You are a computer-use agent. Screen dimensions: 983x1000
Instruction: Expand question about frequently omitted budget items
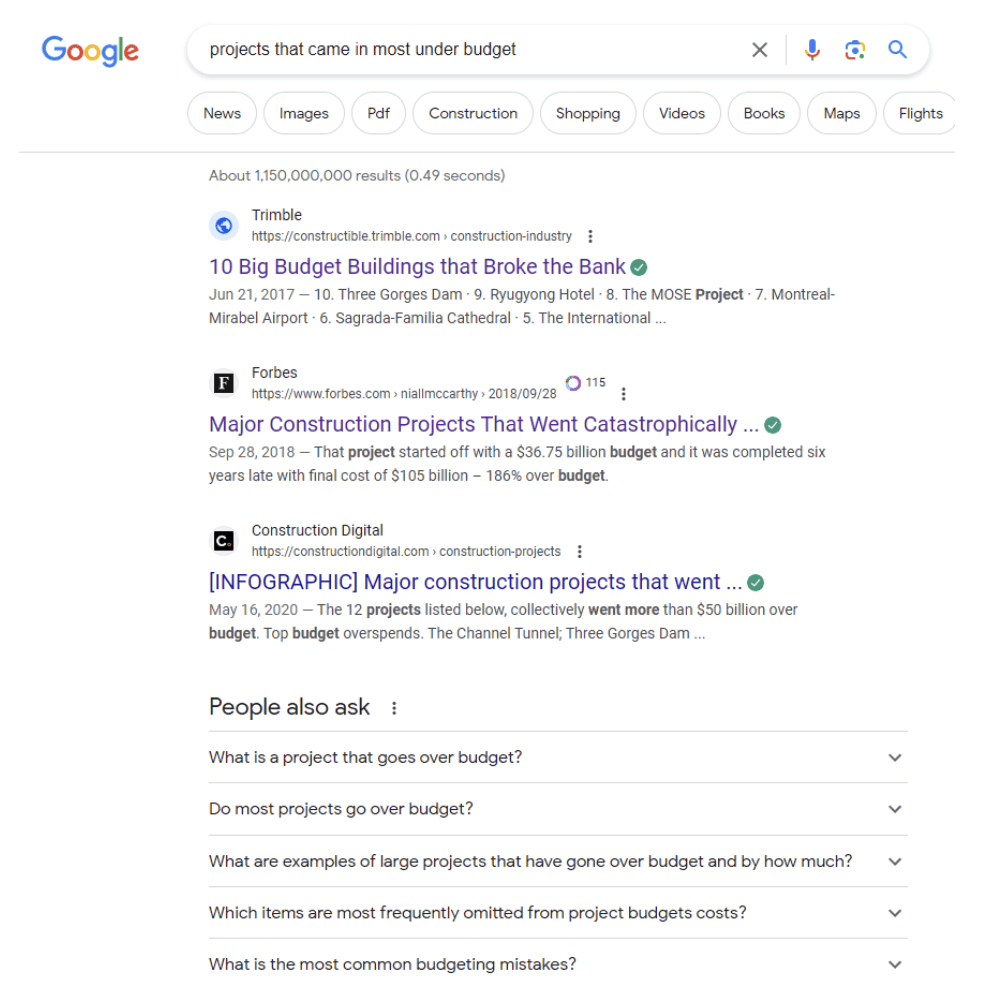[x=895, y=913]
